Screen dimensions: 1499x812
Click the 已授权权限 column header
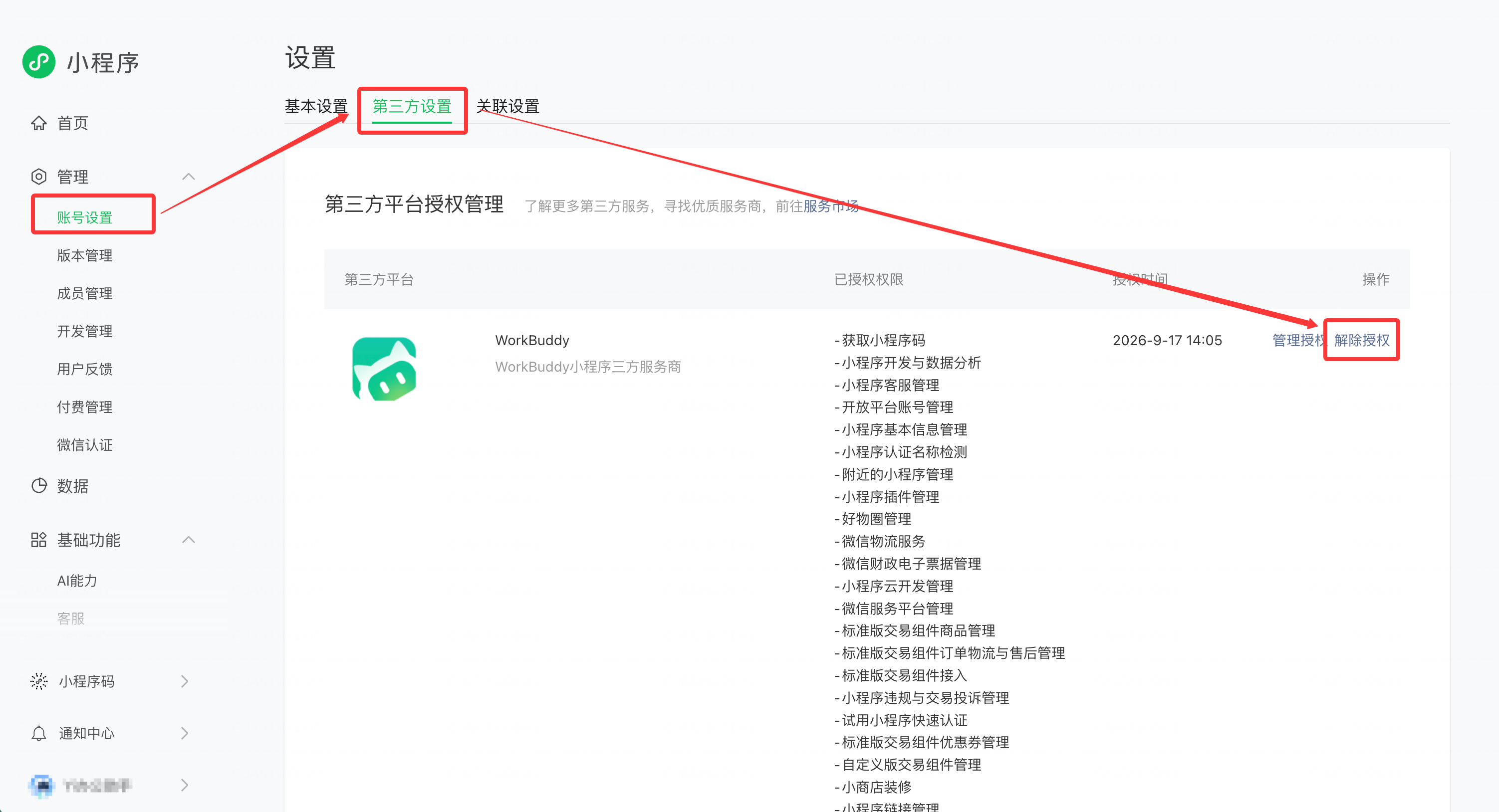[868, 279]
